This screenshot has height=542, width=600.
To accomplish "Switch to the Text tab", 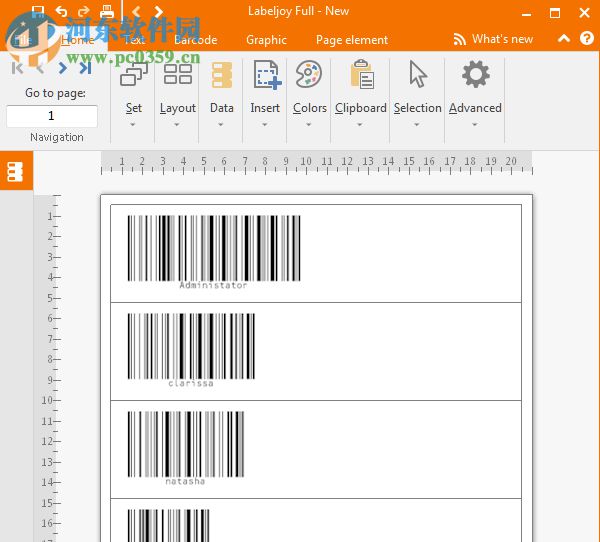I will pyautogui.click(x=135, y=40).
